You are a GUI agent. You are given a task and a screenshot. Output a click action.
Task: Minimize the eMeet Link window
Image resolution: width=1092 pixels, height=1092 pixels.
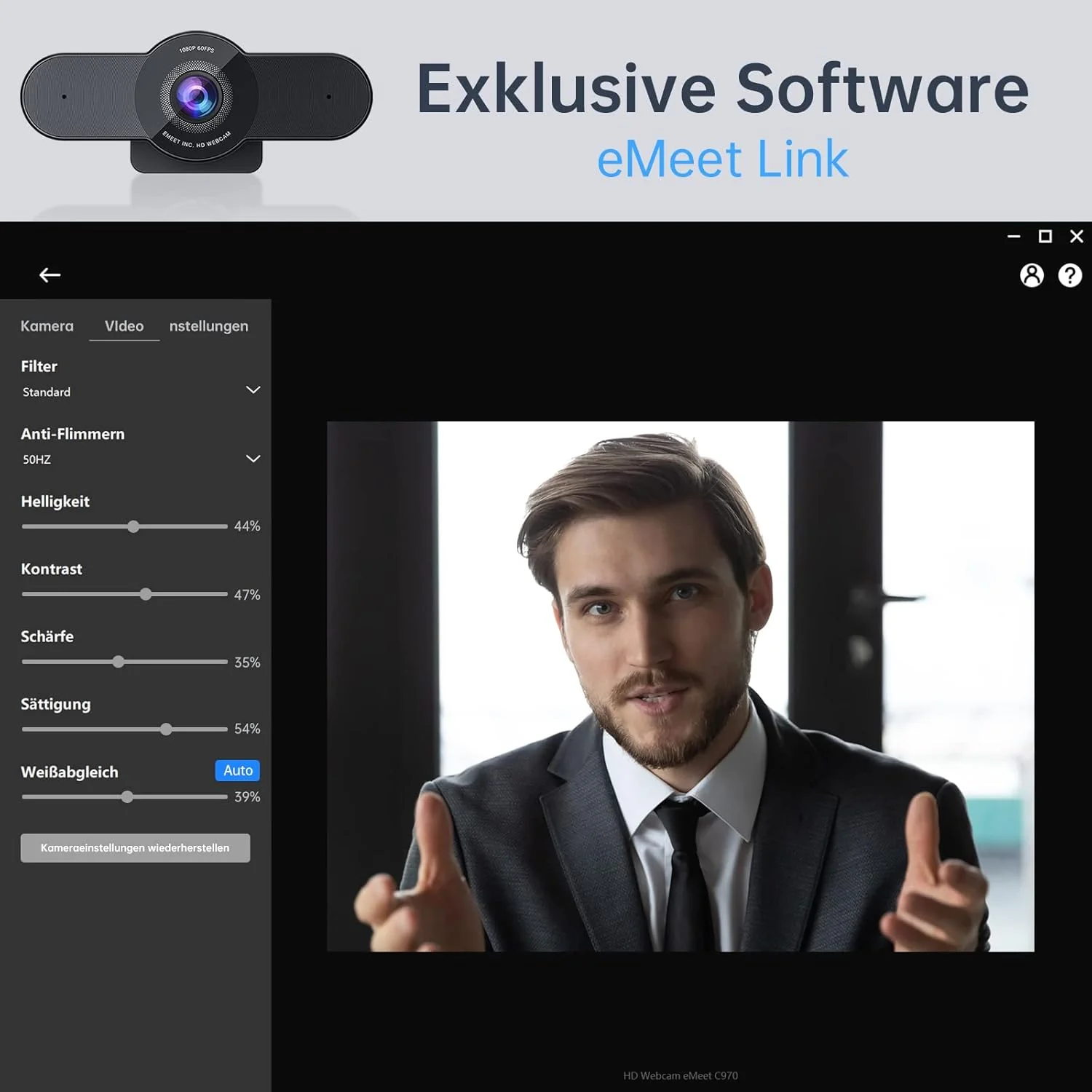pos(1013,237)
